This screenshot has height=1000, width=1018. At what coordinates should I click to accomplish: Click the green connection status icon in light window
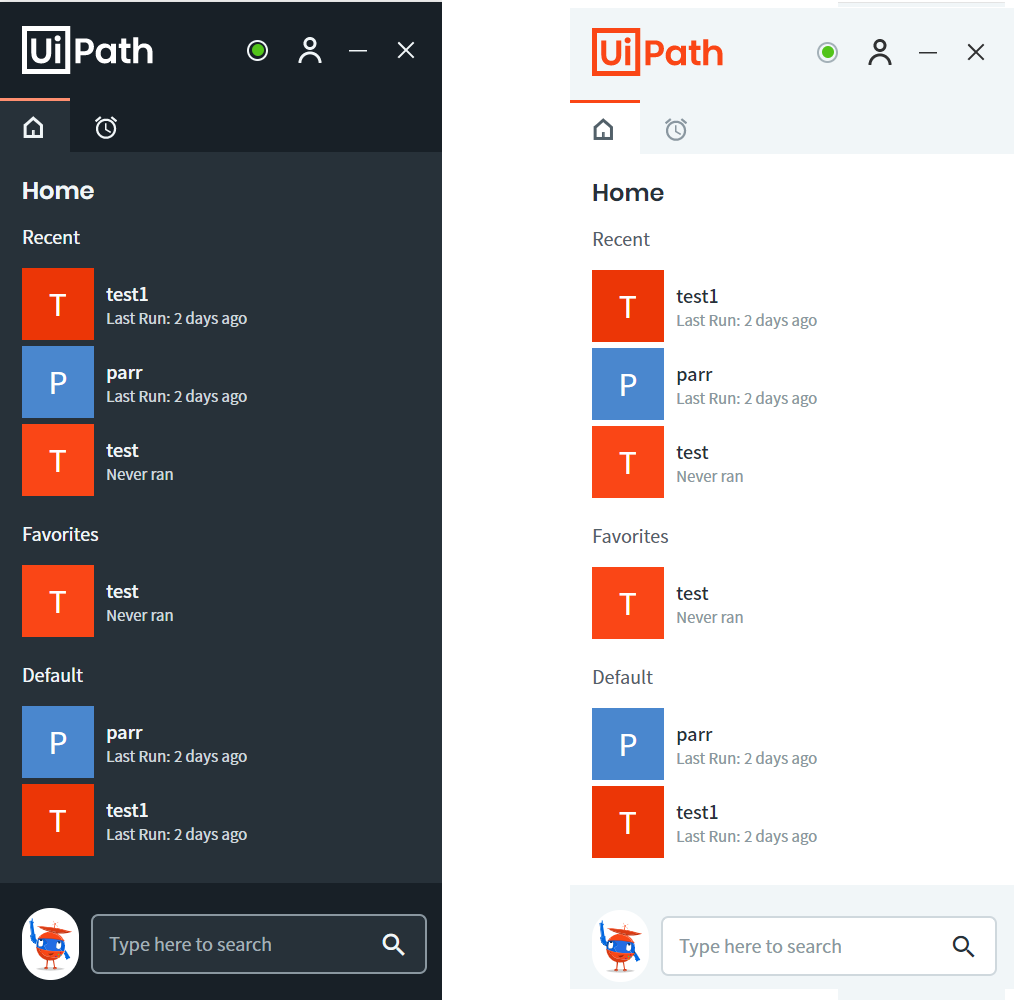click(828, 52)
